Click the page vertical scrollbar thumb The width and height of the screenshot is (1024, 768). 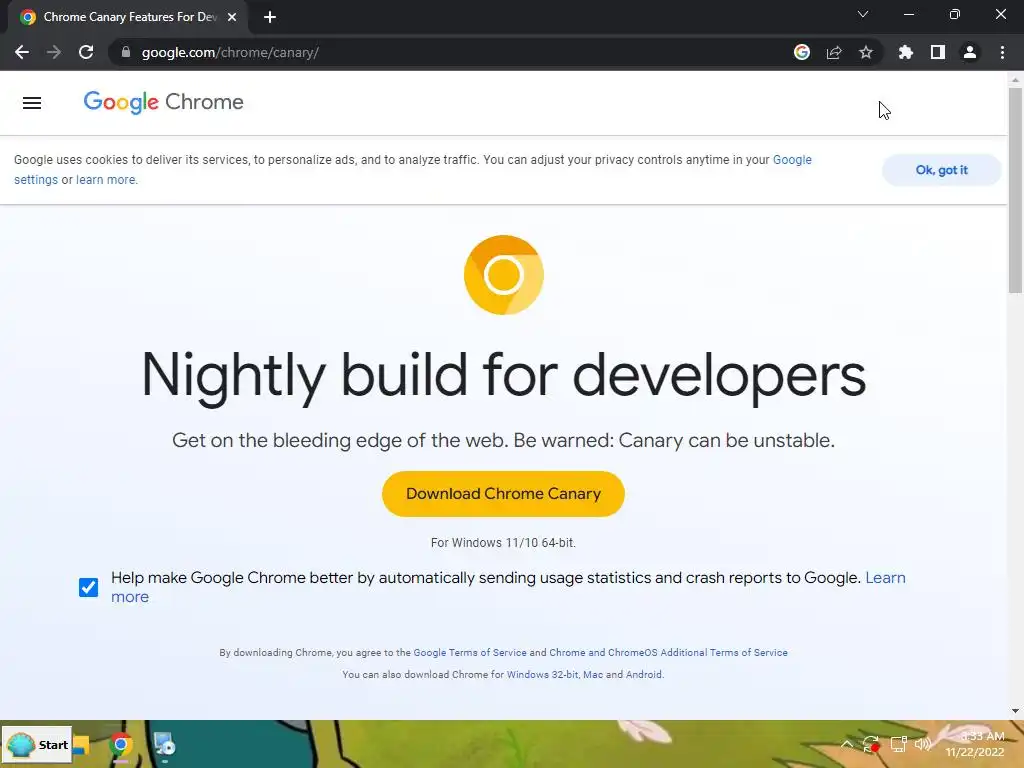tap(1015, 190)
